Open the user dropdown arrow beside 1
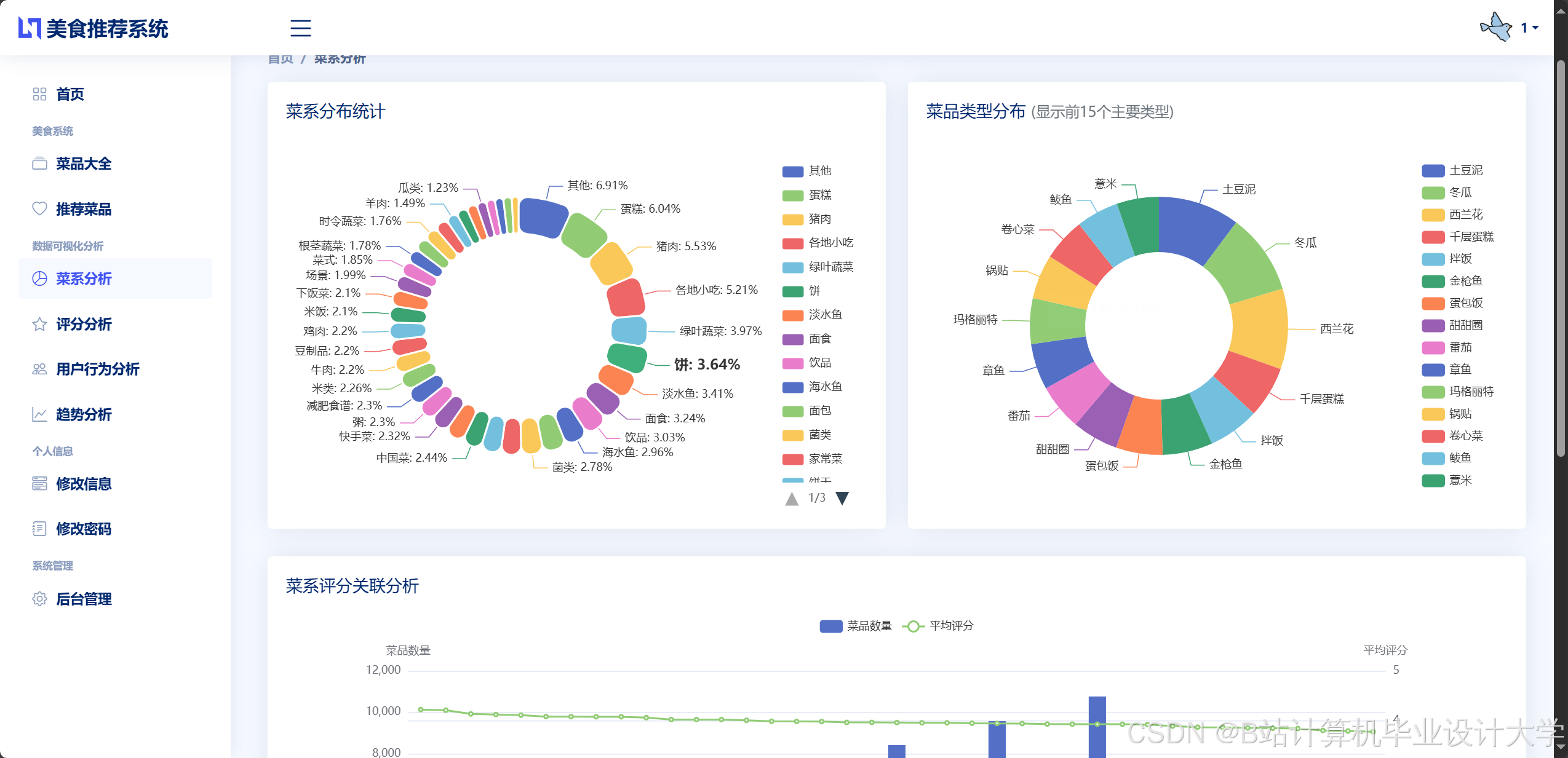 [x=1535, y=28]
